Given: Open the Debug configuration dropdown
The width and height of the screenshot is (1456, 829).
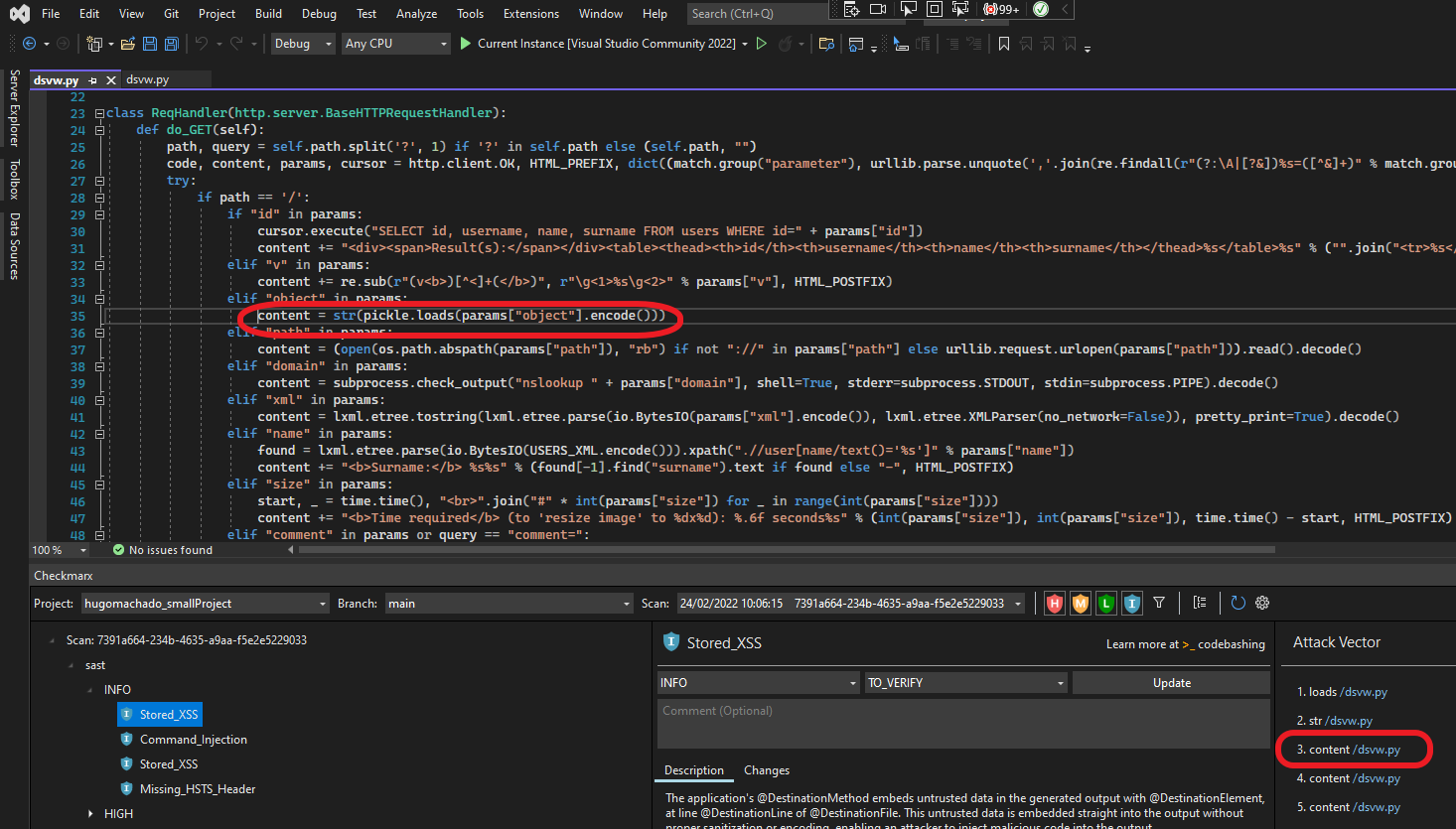Looking at the screenshot, I should point(303,44).
